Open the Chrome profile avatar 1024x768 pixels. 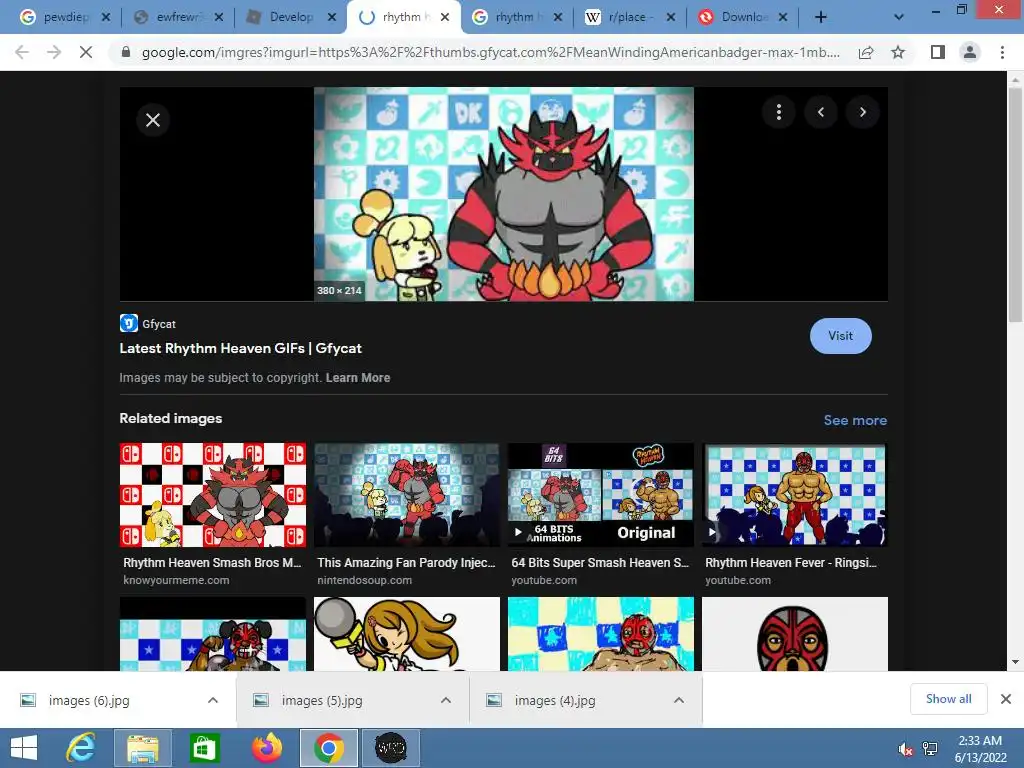tap(970, 52)
